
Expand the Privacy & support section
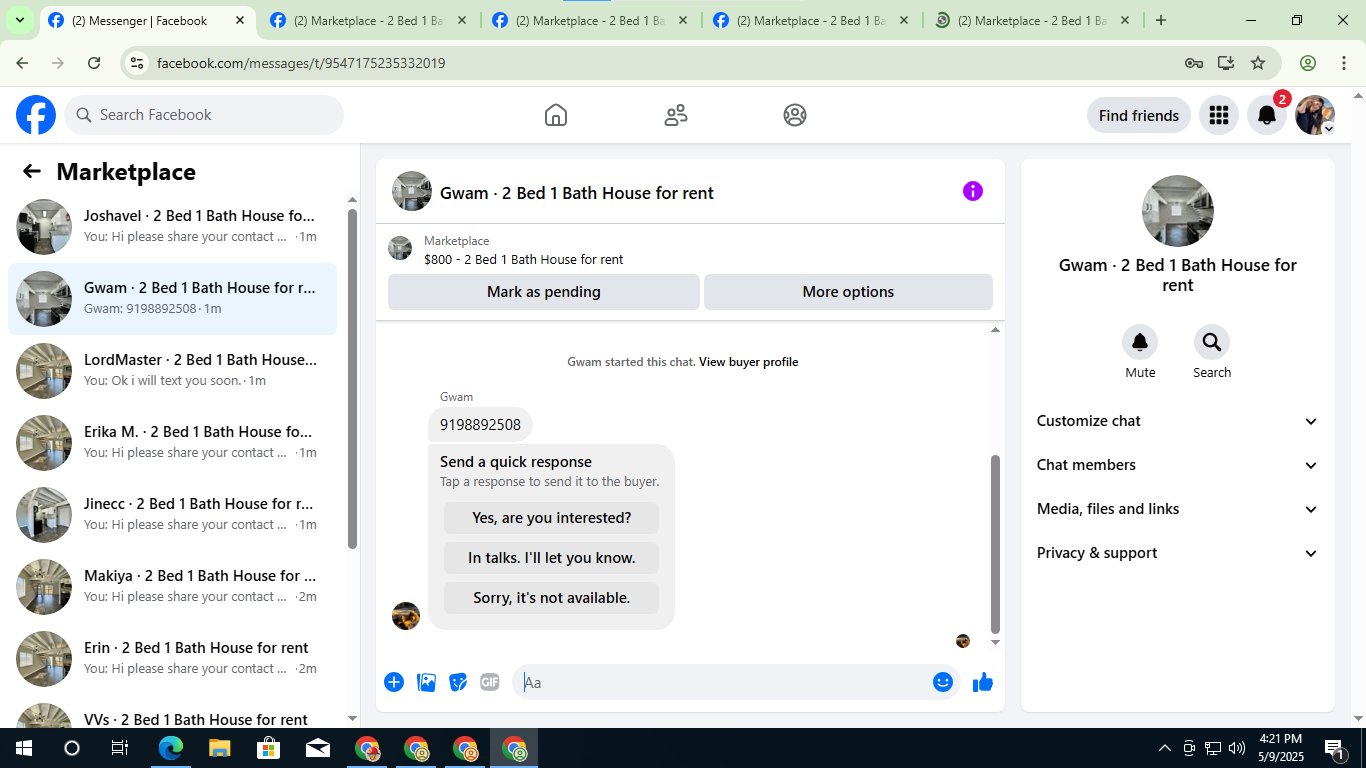[1178, 553]
